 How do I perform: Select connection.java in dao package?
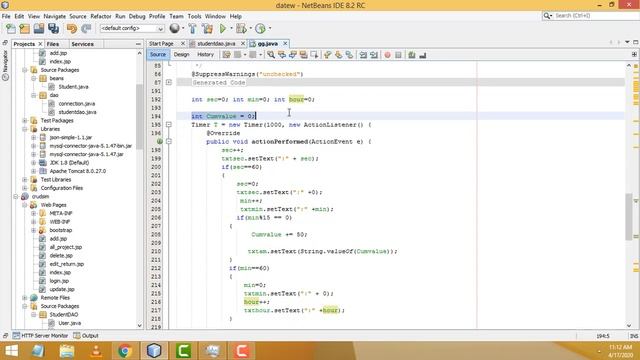click(x=76, y=104)
